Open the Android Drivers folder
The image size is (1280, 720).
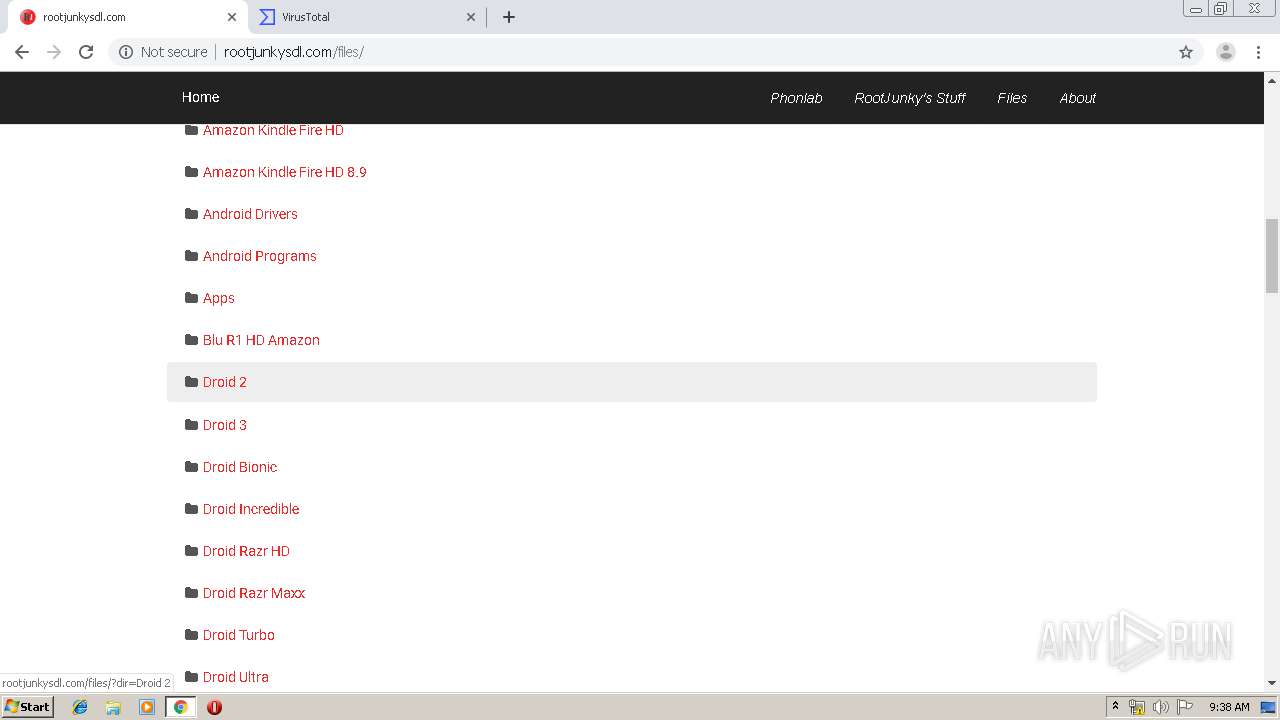(x=250, y=214)
